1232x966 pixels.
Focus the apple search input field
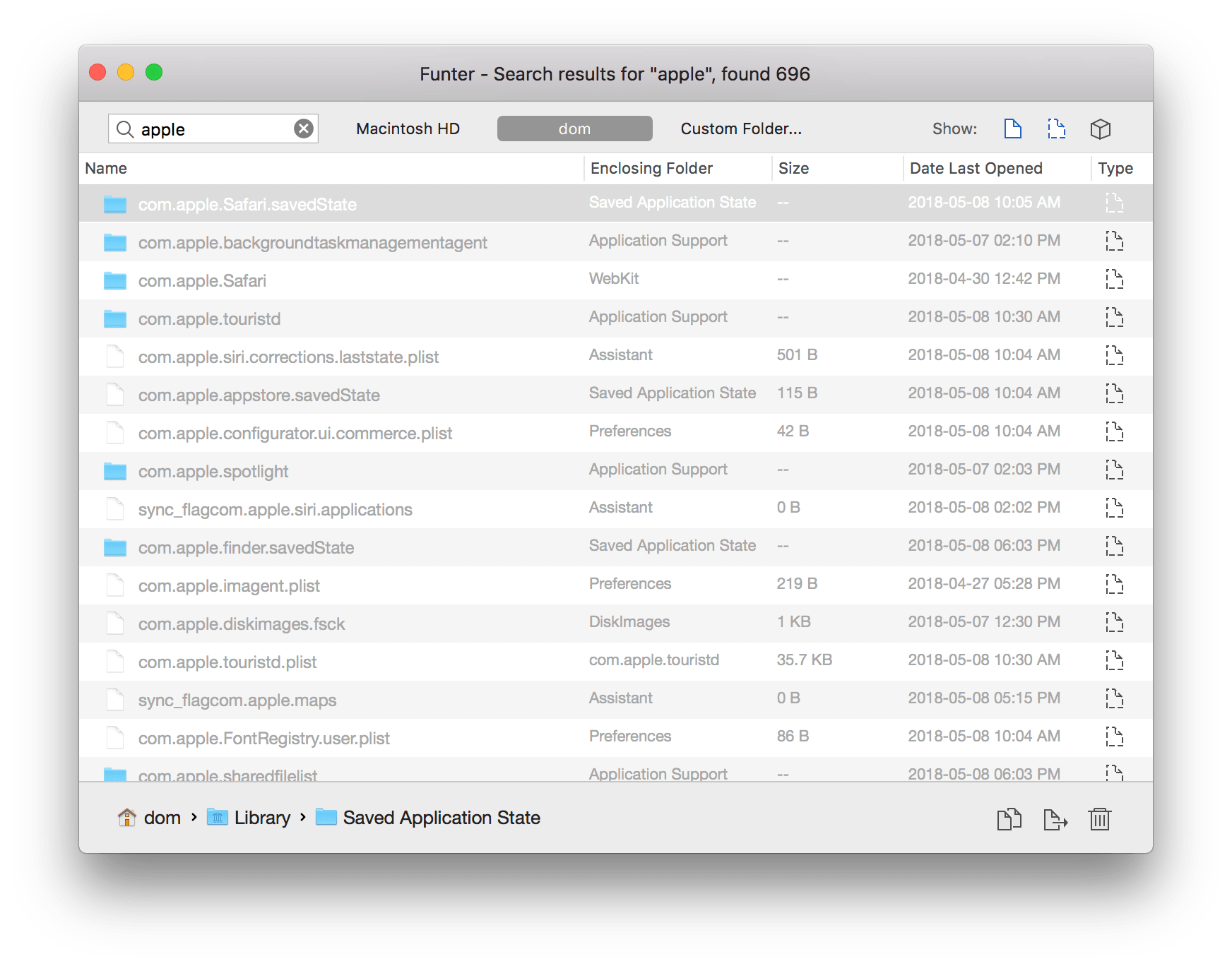(213, 129)
